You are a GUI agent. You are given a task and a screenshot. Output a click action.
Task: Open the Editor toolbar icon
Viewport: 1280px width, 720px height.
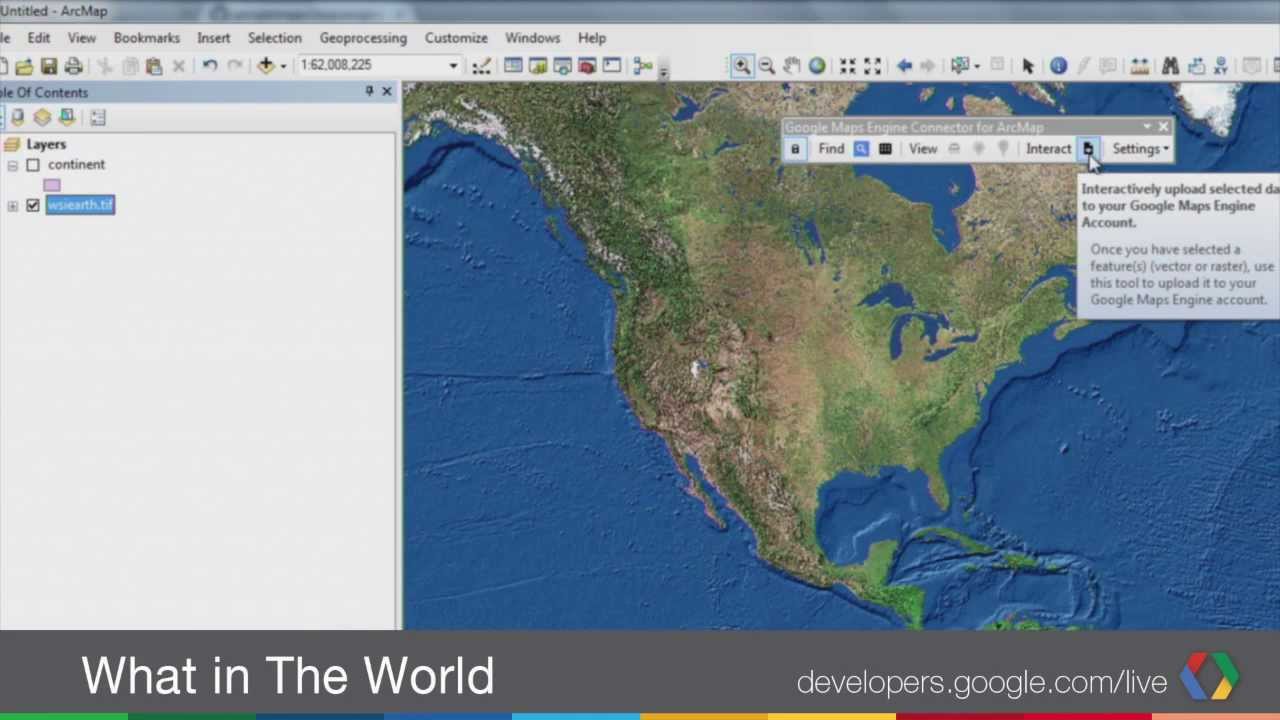tap(481, 66)
